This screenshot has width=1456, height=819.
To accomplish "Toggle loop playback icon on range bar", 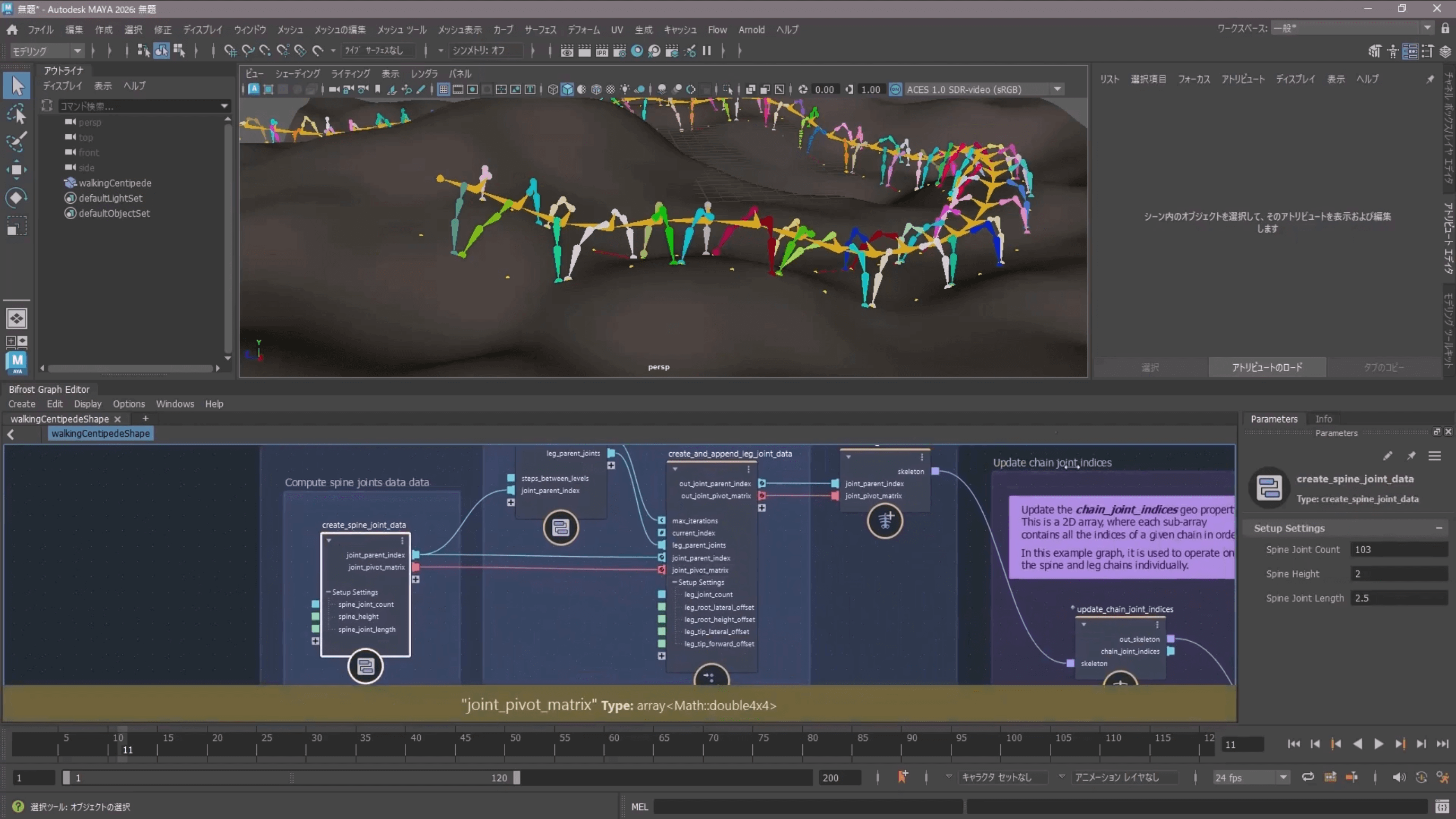I will 1308,777.
